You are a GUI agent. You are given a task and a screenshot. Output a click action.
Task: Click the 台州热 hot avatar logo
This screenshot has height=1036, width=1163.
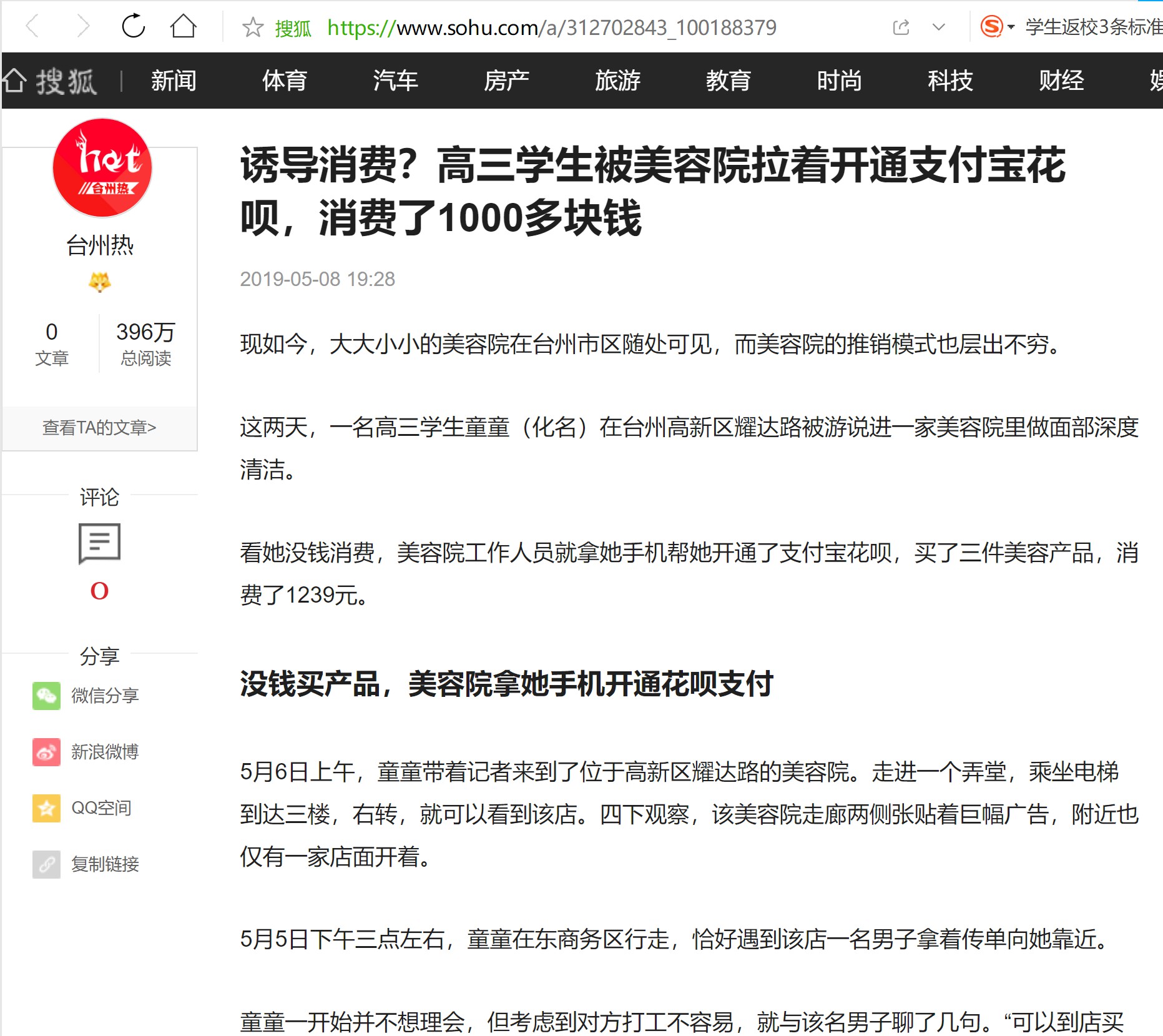[102, 168]
